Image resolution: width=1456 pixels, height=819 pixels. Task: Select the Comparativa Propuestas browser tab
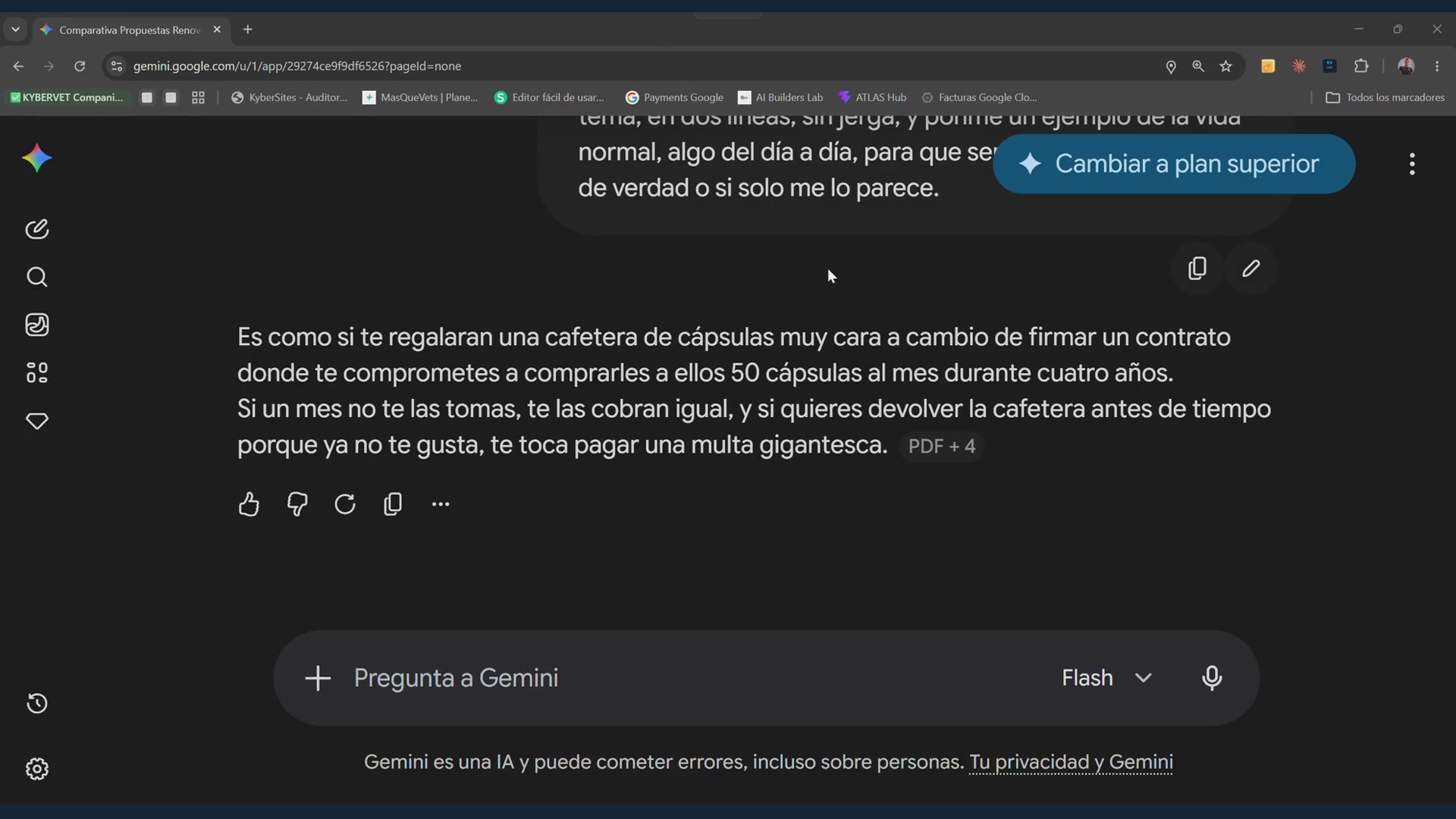coord(130,30)
